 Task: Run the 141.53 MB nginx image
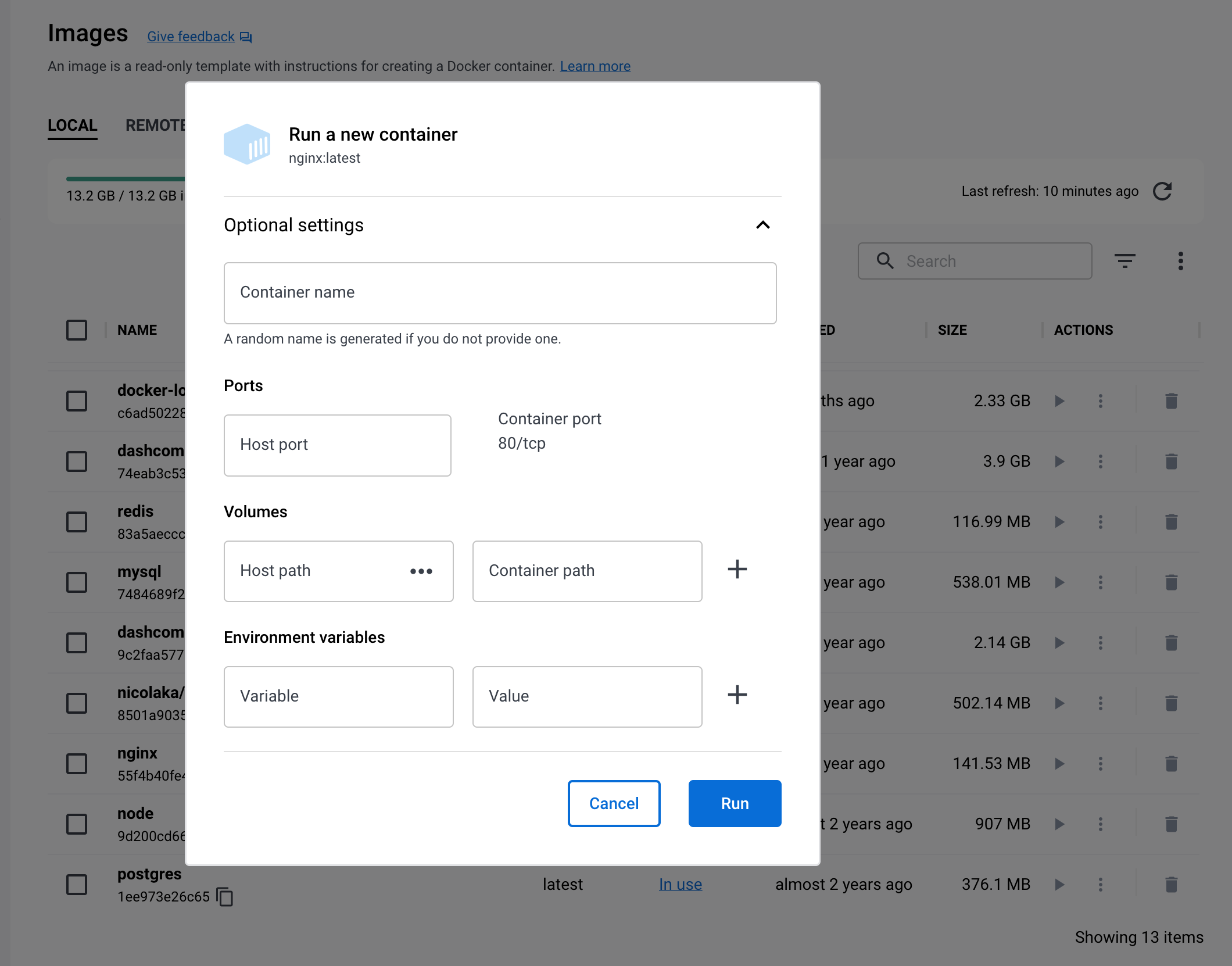(x=1059, y=764)
